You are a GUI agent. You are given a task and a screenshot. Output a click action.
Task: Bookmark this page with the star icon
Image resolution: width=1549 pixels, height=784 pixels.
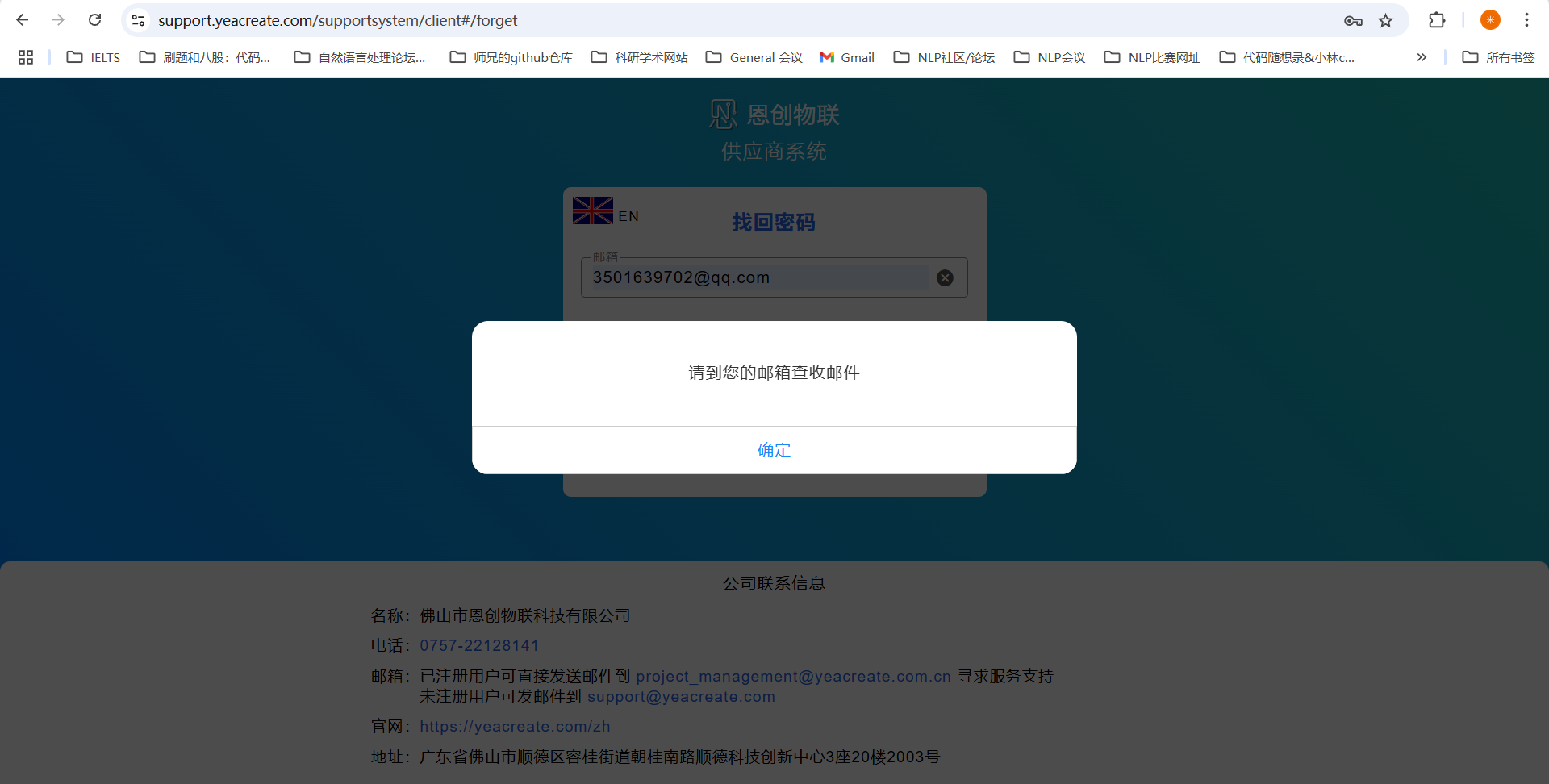coord(1386,21)
